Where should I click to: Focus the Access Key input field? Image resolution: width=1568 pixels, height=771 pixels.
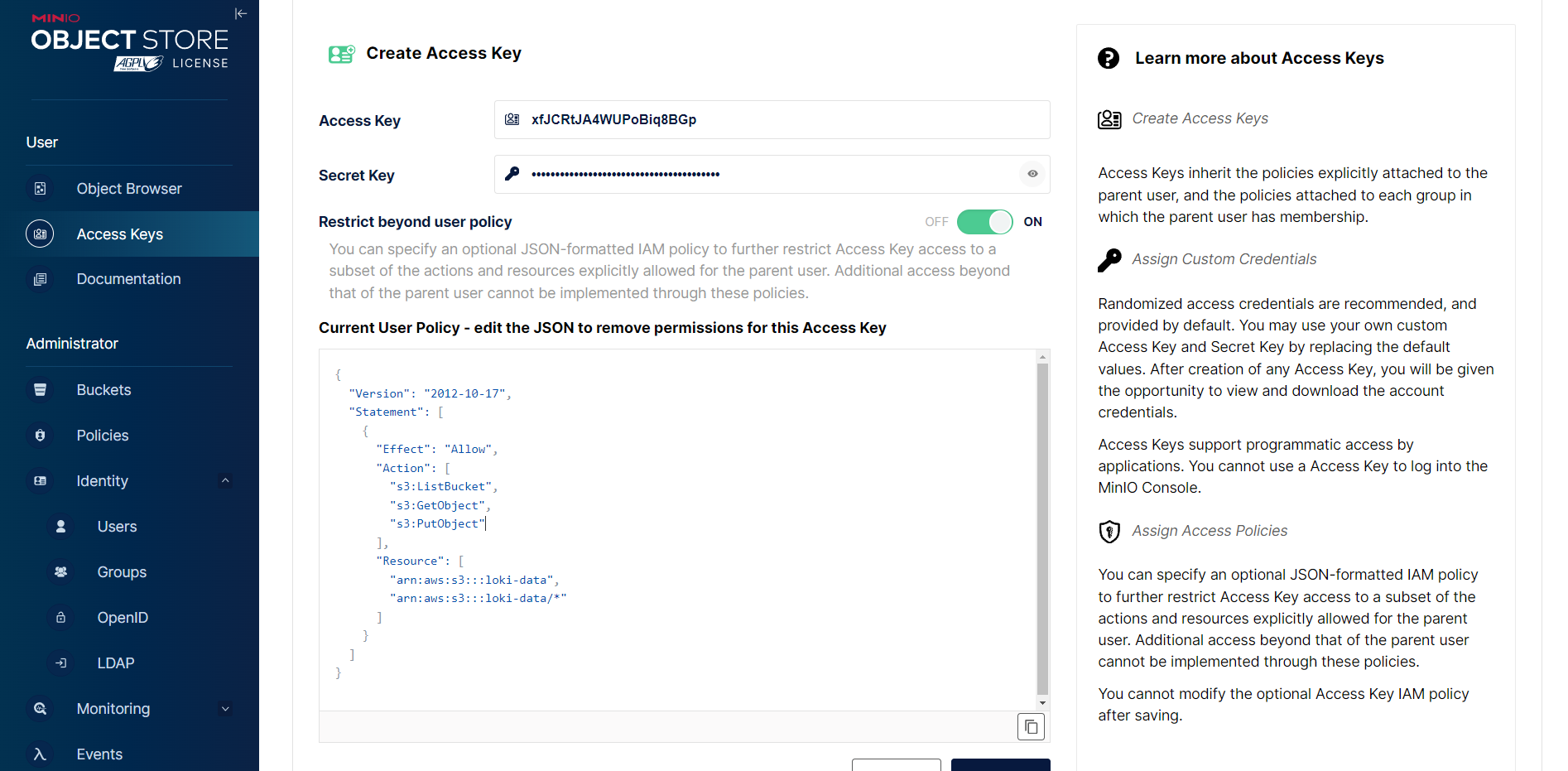coord(772,120)
